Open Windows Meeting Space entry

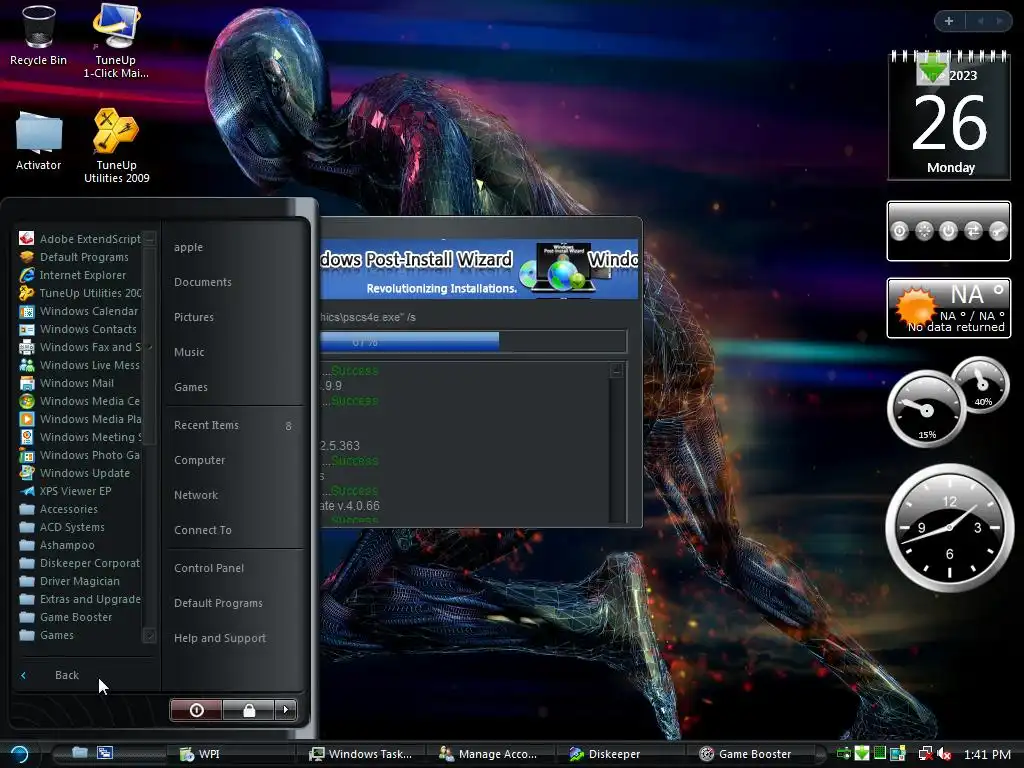click(x=80, y=437)
